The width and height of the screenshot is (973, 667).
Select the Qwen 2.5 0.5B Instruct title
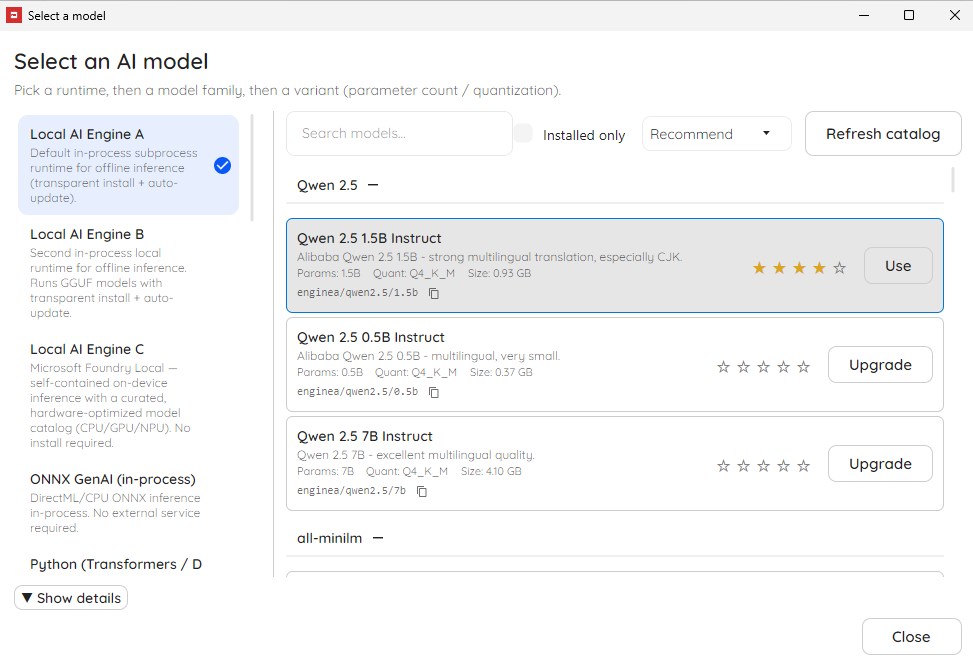[370, 337]
